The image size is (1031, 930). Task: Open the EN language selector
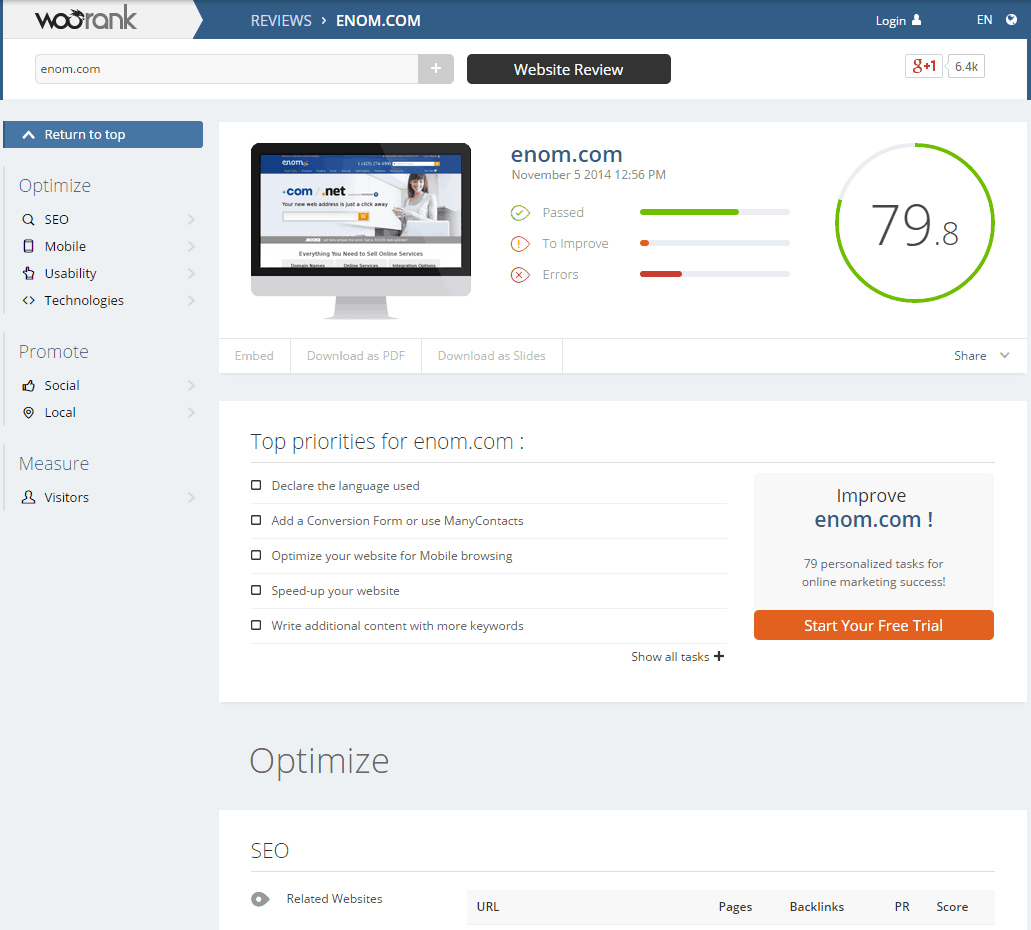(x=984, y=20)
